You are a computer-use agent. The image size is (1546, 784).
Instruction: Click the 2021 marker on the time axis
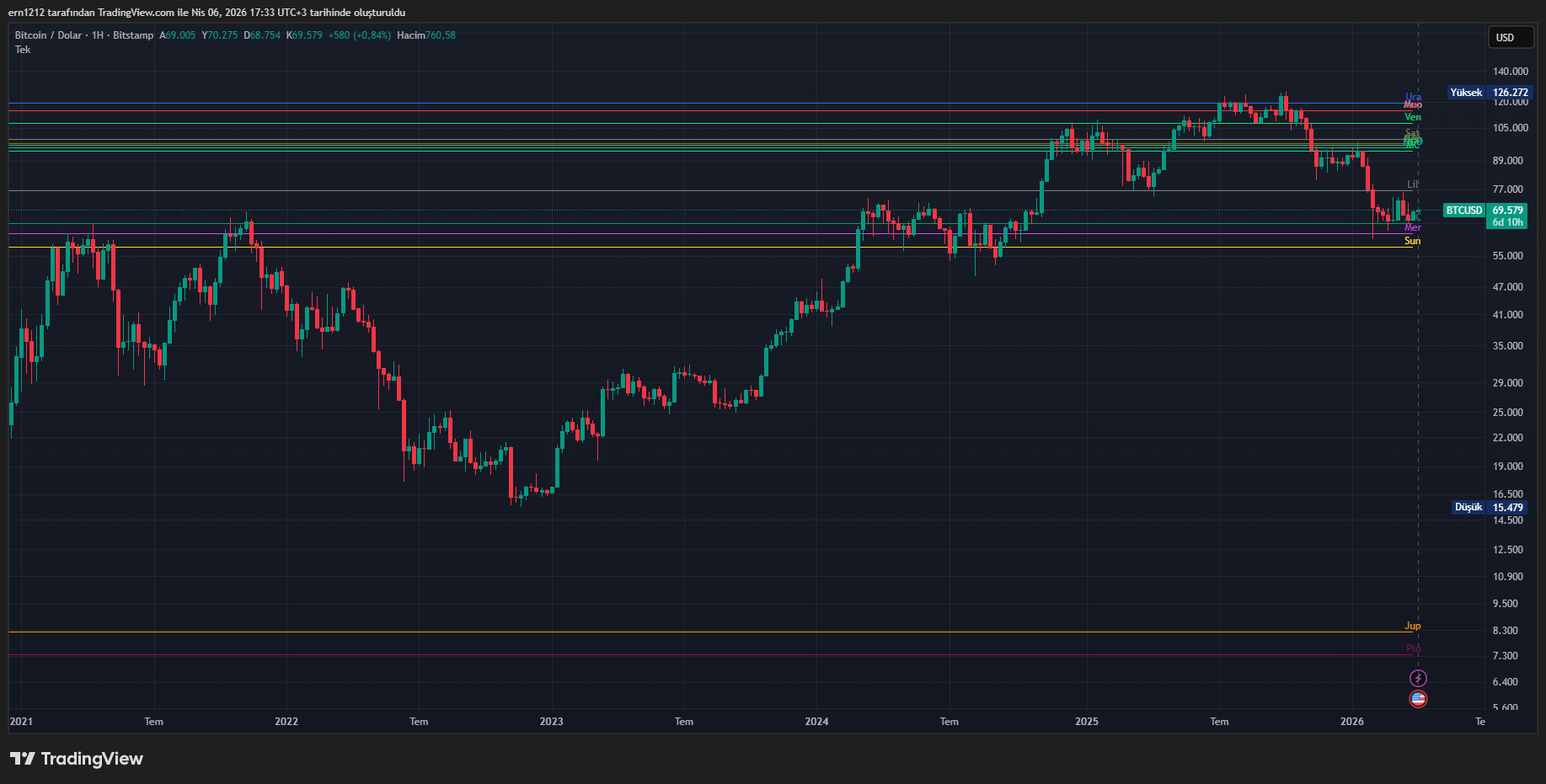[21, 722]
